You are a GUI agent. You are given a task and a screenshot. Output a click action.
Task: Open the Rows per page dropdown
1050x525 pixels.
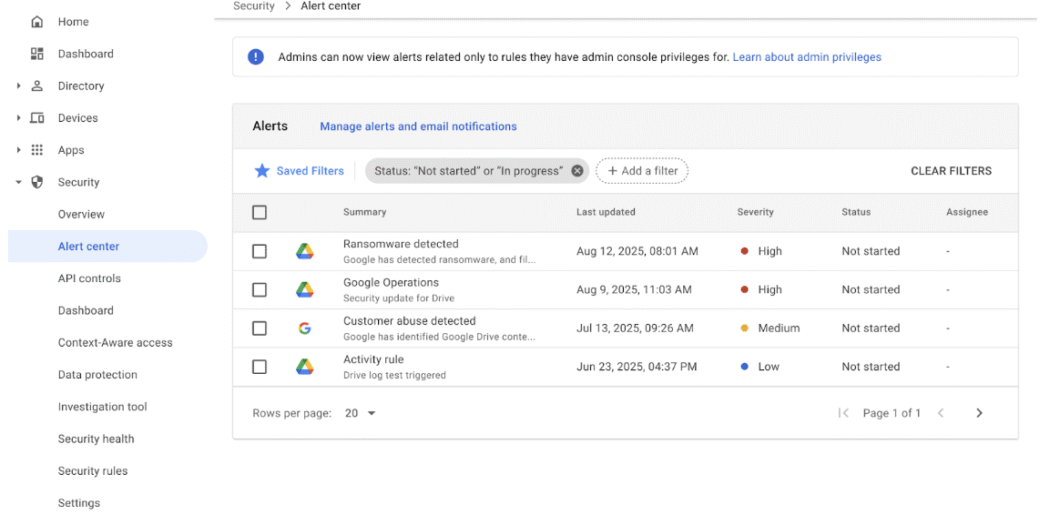point(361,413)
